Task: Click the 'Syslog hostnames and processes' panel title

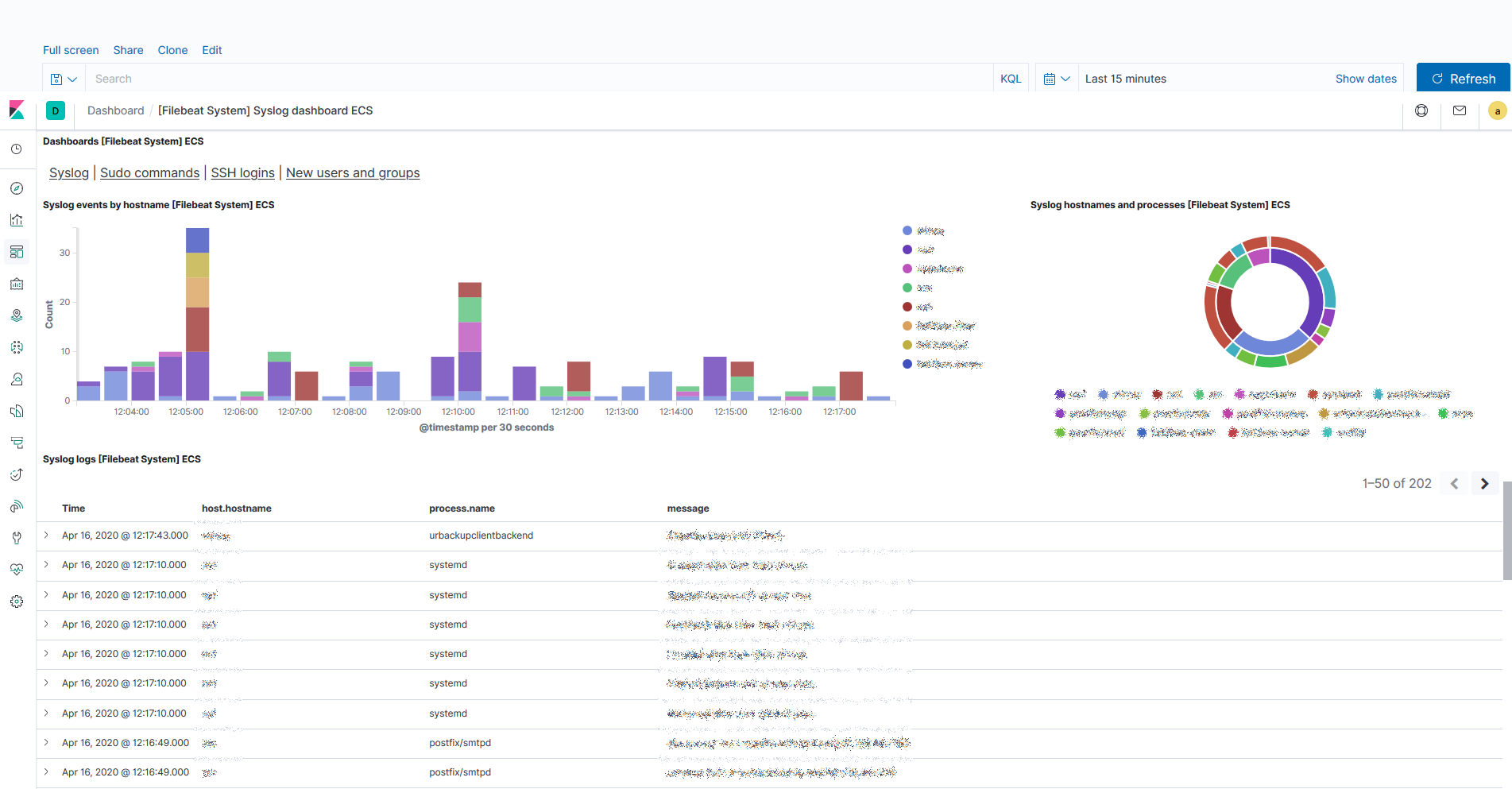Action: 1160,205
